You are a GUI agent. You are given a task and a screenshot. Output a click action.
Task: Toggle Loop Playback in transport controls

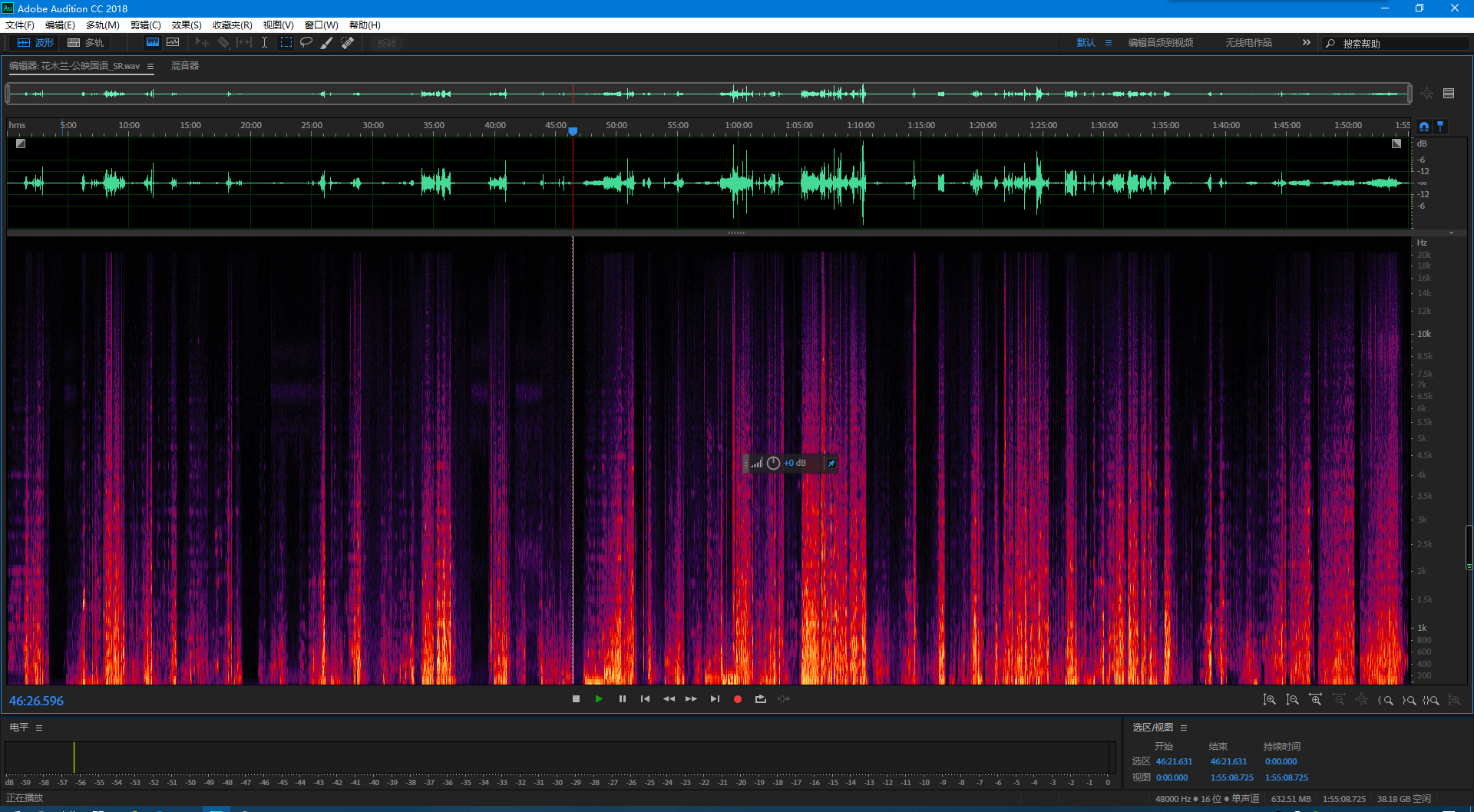761,699
